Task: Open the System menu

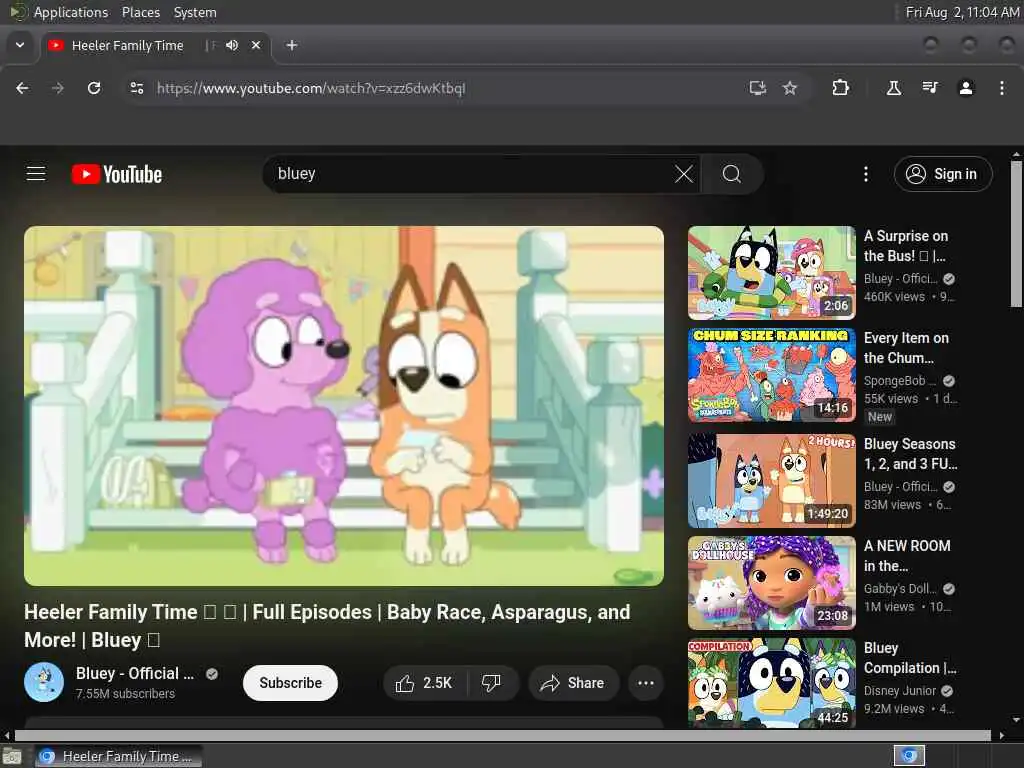Action: (x=195, y=12)
